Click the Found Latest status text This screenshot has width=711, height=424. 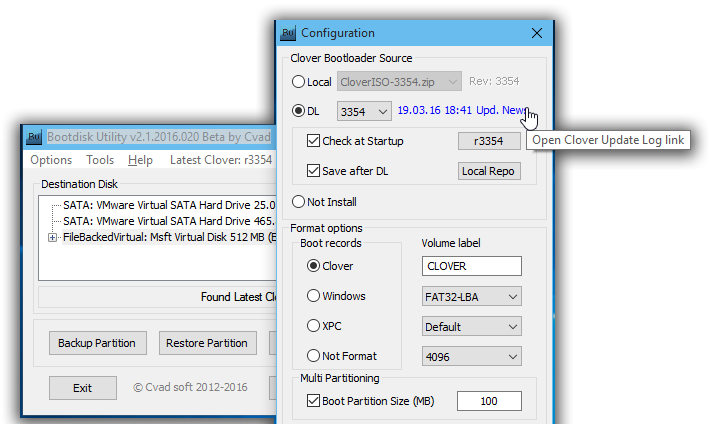pos(238,297)
